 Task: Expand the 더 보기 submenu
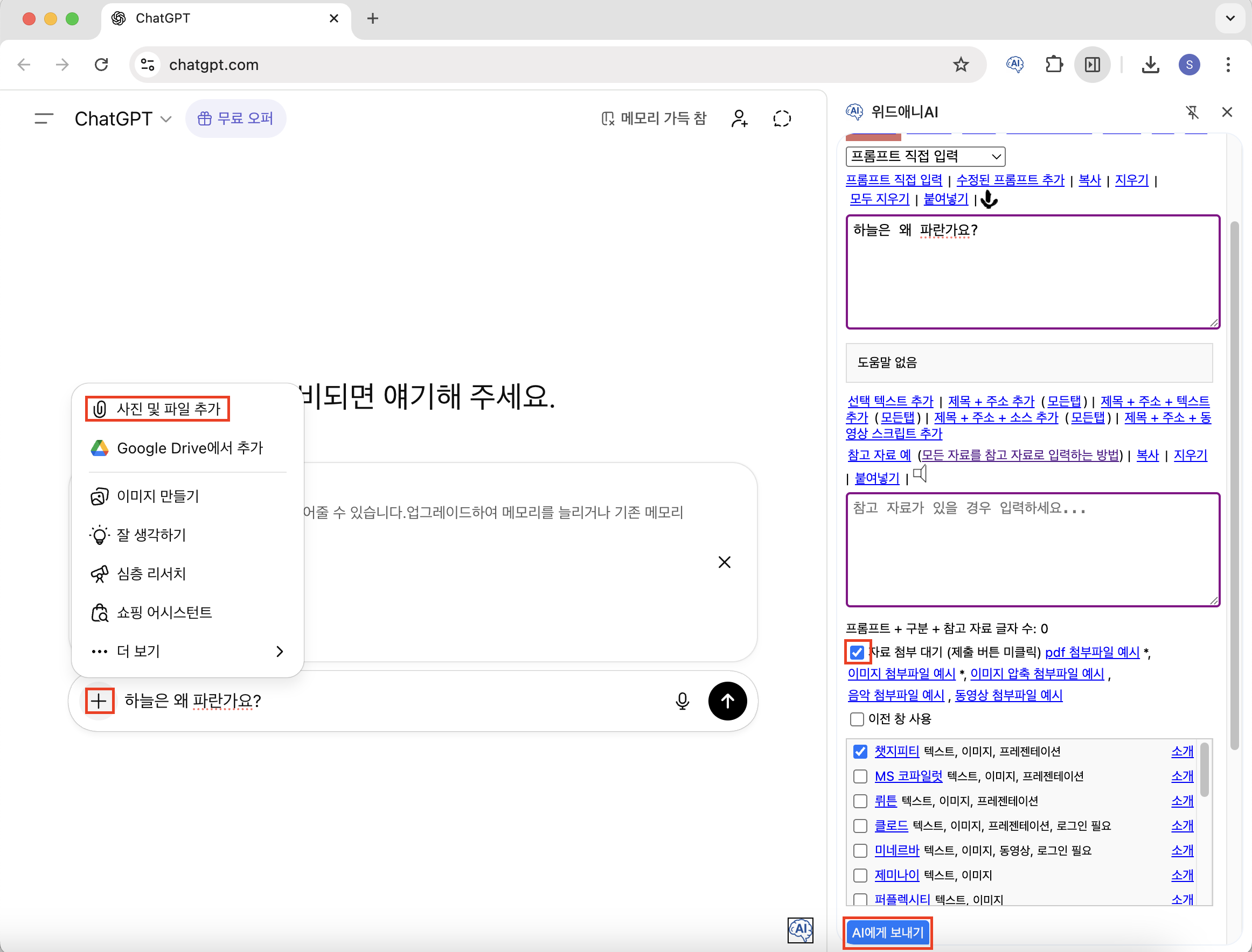(x=187, y=651)
